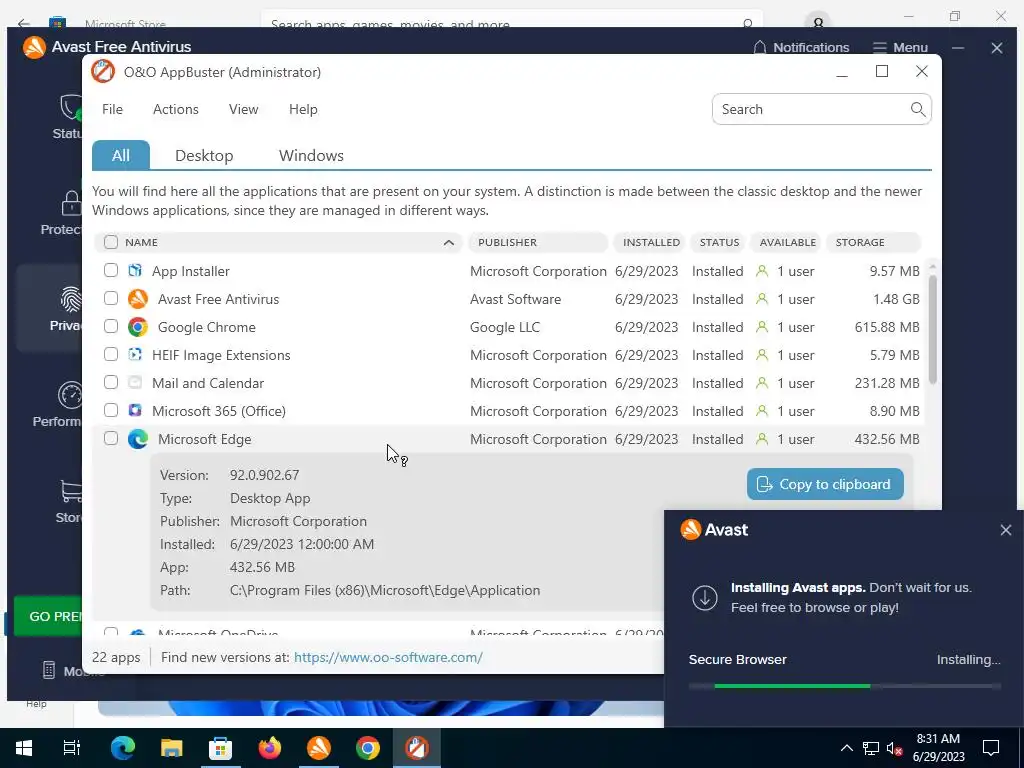Open Avast Performance gauge section
The height and width of the screenshot is (768, 1024).
coord(59,405)
